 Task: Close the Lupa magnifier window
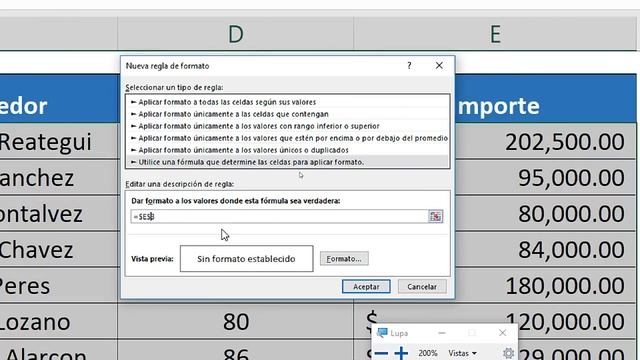(x=502, y=333)
